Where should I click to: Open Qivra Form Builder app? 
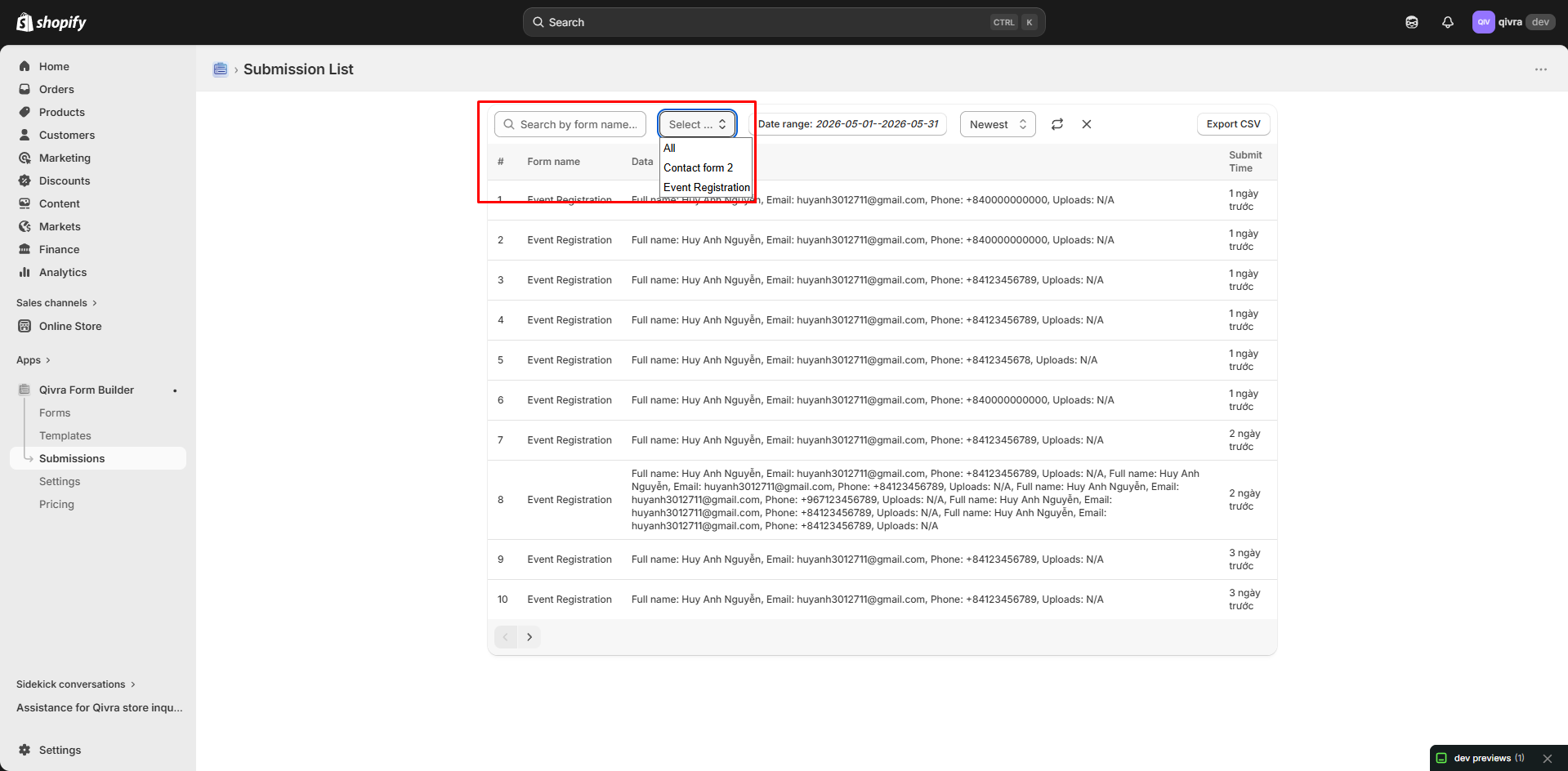point(87,390)
